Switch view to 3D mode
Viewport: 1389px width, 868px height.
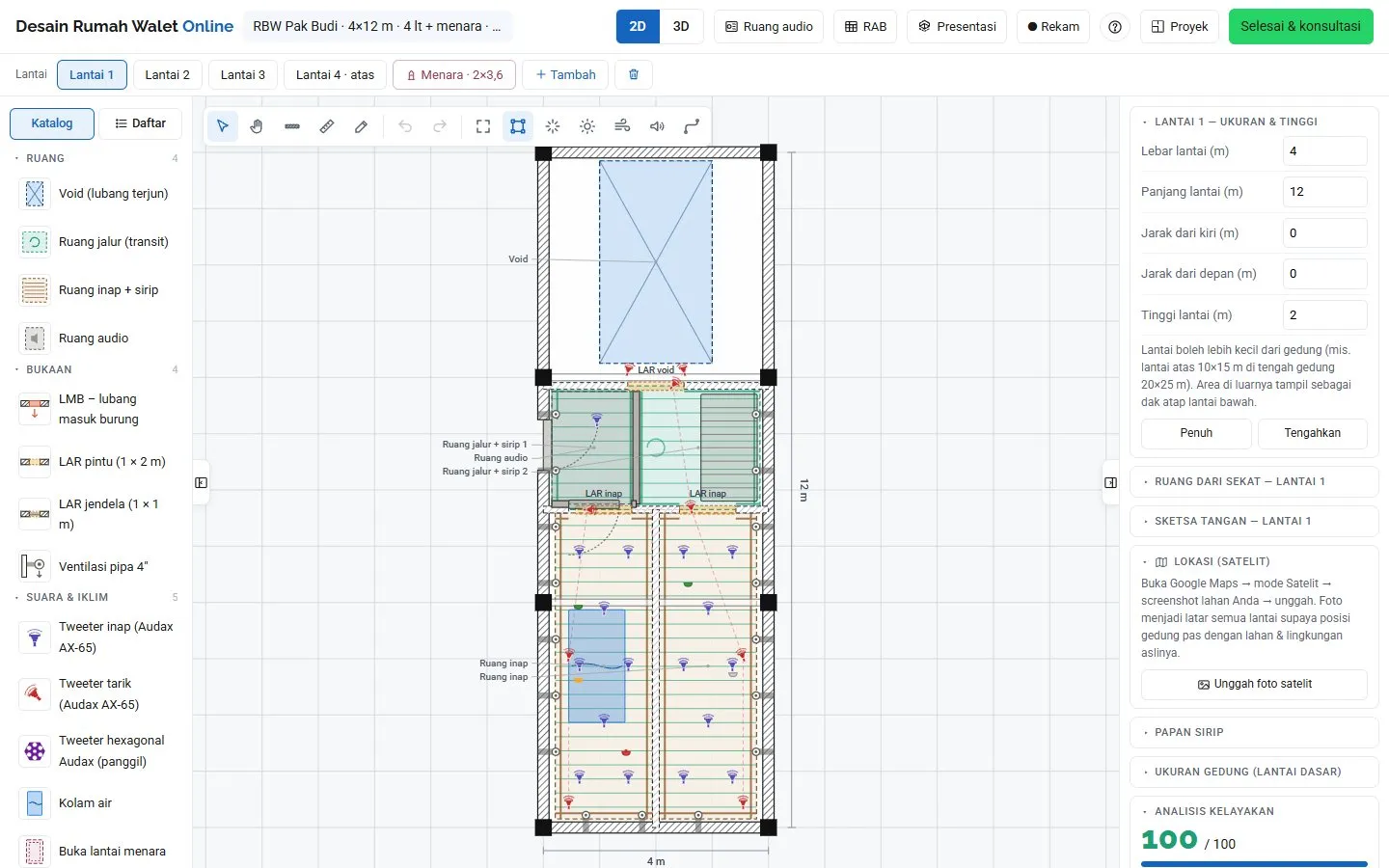click(x=681, y=26)
